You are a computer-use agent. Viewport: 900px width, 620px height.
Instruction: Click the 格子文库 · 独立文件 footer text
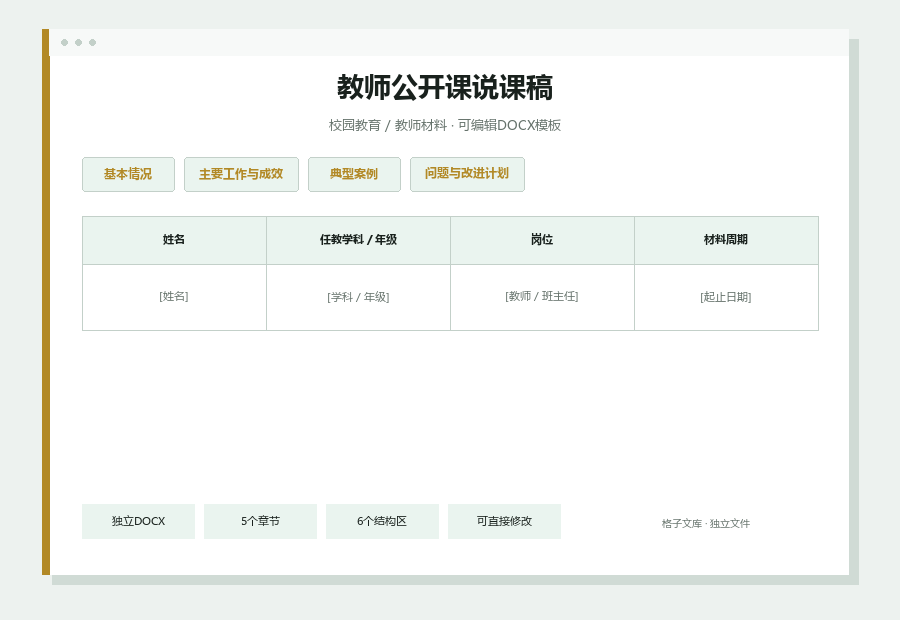point(705,524)
